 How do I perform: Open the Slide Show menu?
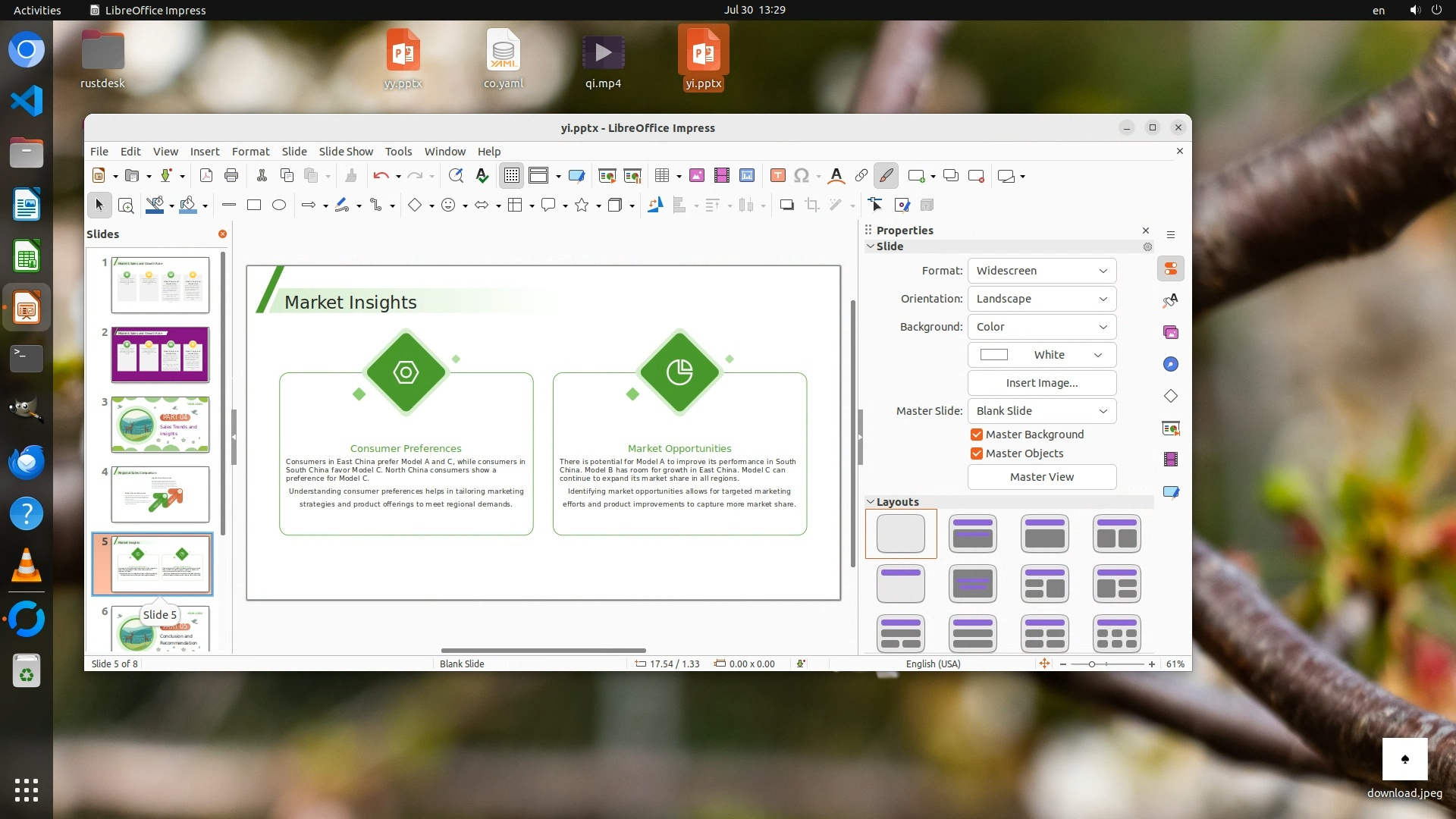point(346,152)
